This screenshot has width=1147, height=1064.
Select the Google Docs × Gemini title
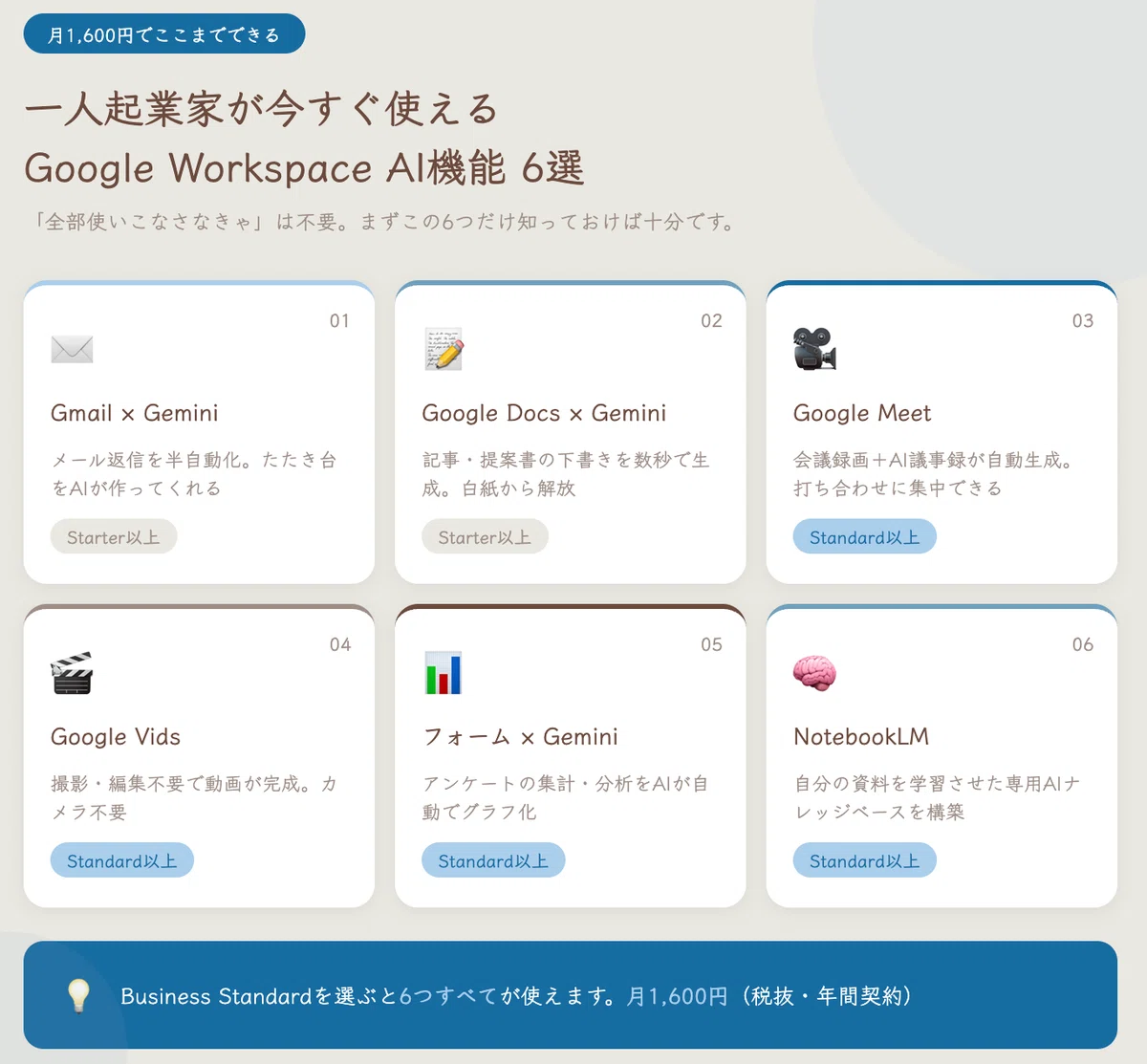pyautogui.click(x=544, y=413)
